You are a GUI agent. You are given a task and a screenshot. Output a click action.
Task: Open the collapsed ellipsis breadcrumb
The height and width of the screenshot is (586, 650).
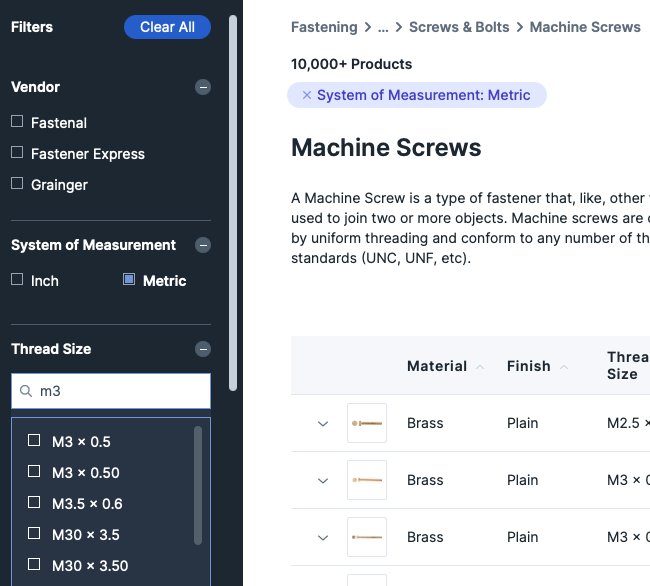383,27
